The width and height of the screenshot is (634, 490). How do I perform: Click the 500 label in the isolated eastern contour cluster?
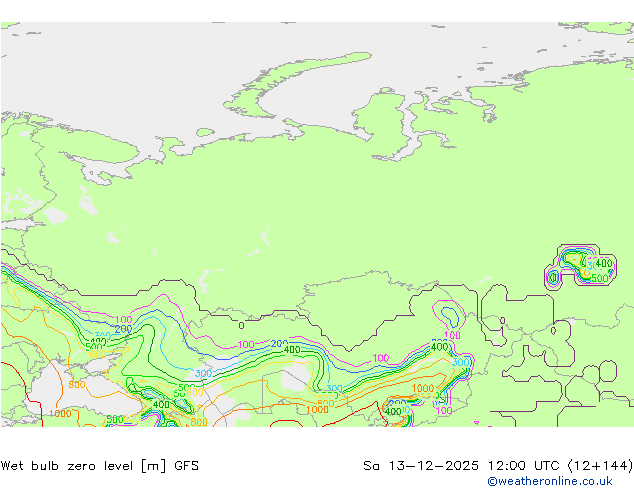[x=600, y=278]
